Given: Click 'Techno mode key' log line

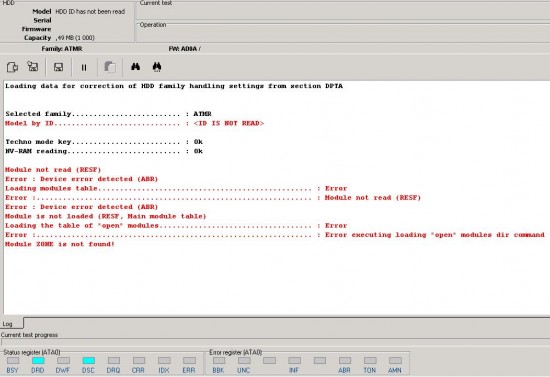Looking at the screenshot, I should click(x=104, y=142).
